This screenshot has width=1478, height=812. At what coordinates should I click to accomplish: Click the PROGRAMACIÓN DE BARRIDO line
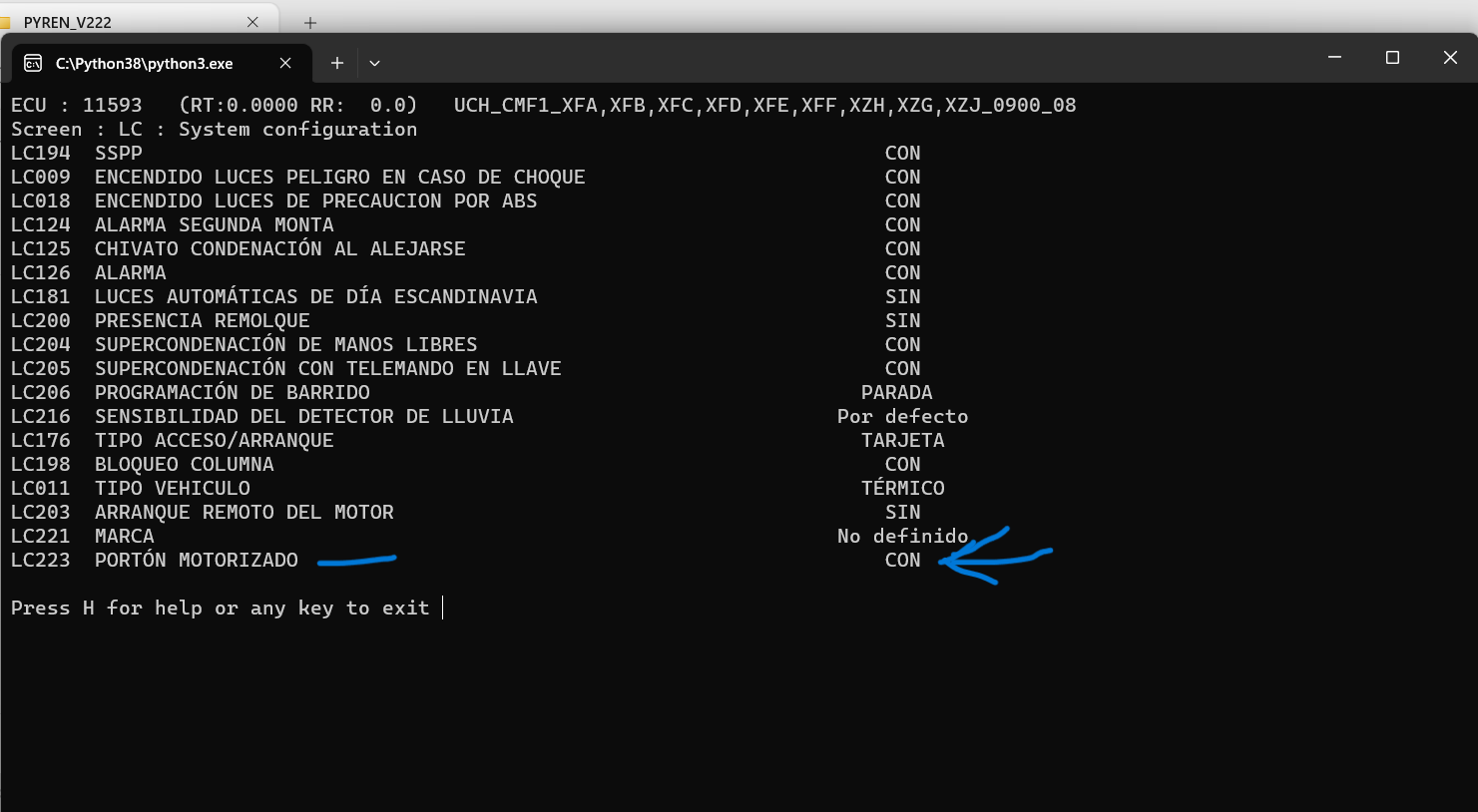click(233, 392)
